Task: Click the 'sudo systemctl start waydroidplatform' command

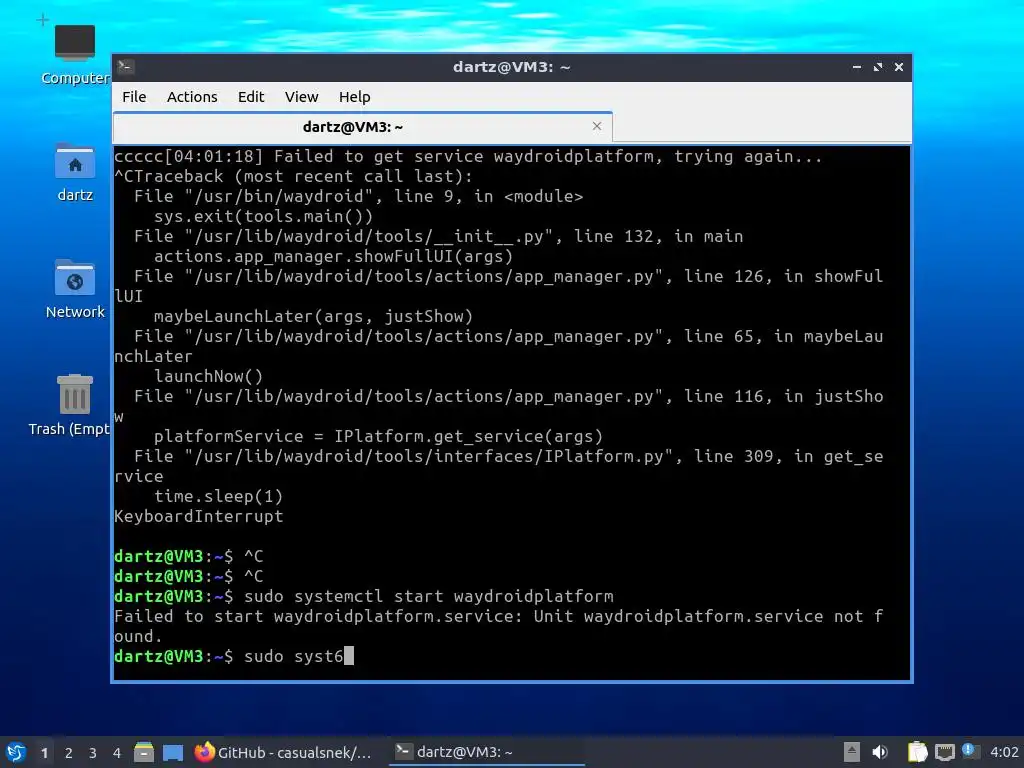Action: [x=428, y=596]
